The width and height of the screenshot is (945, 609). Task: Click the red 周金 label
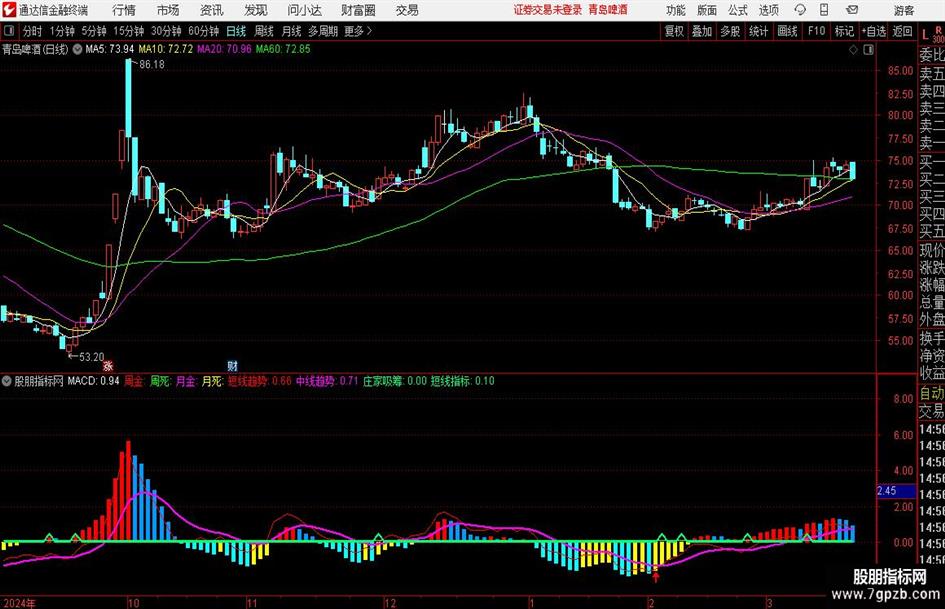tap(133, 381)
